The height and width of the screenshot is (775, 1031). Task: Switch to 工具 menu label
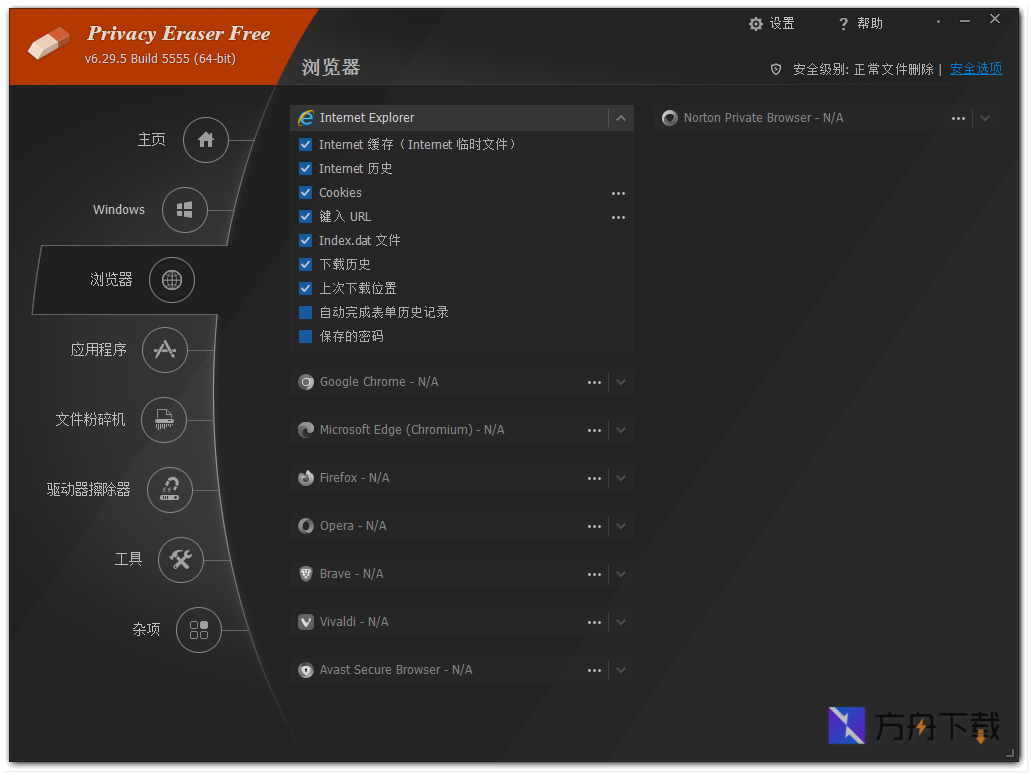[128, 559]
